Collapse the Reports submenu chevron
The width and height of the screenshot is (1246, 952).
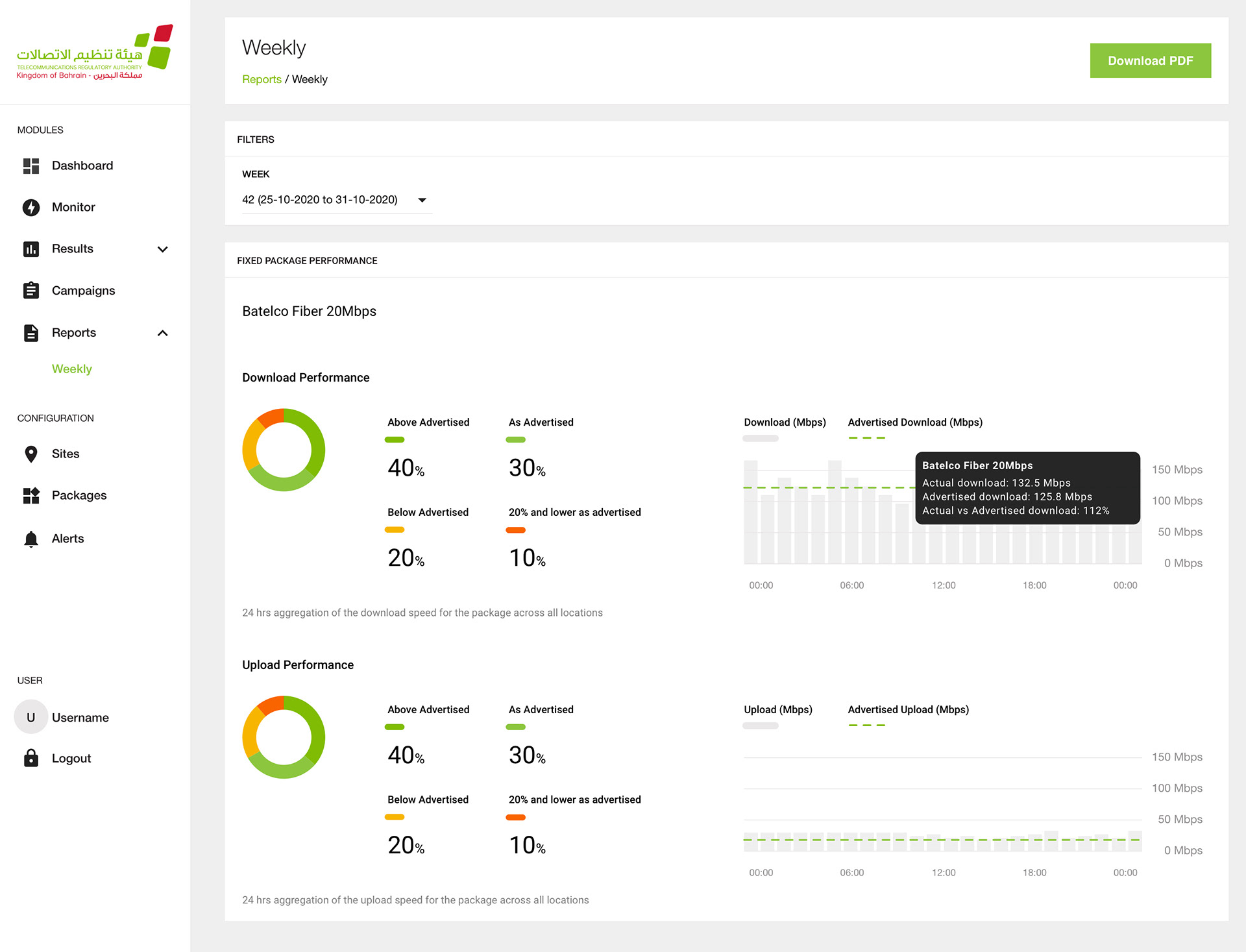[x=163, y=333]
